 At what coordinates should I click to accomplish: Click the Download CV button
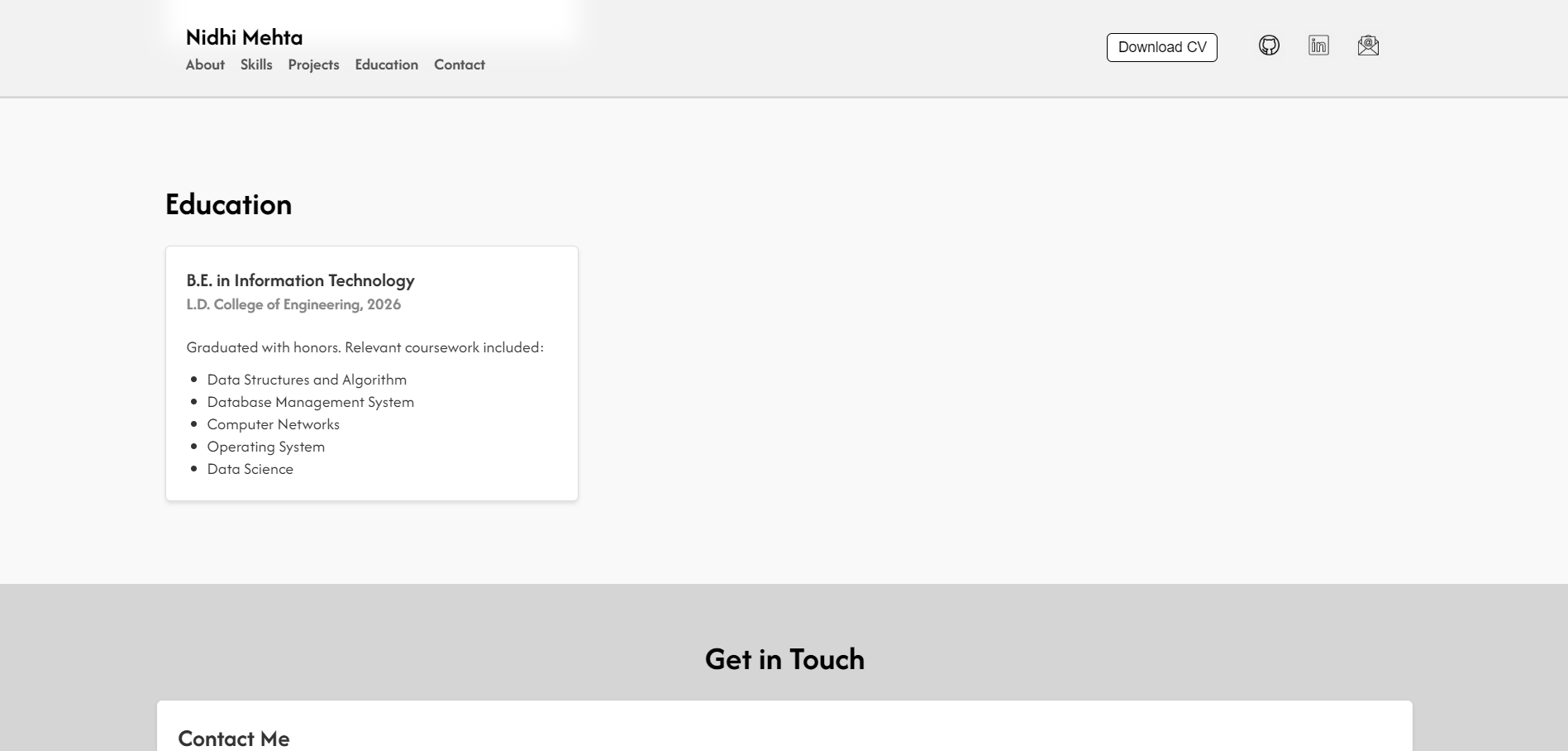tap(1162, 47)
